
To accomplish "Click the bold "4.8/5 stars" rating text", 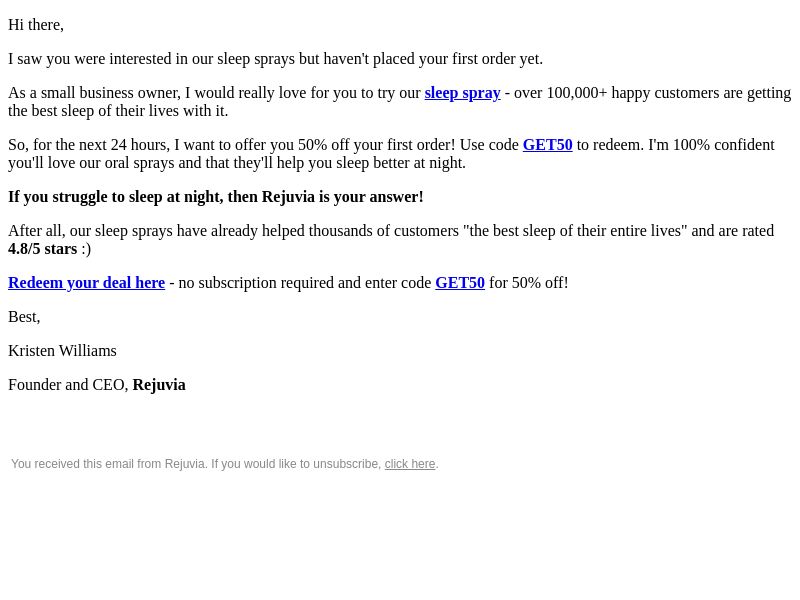I will click(x=42, y=249).
